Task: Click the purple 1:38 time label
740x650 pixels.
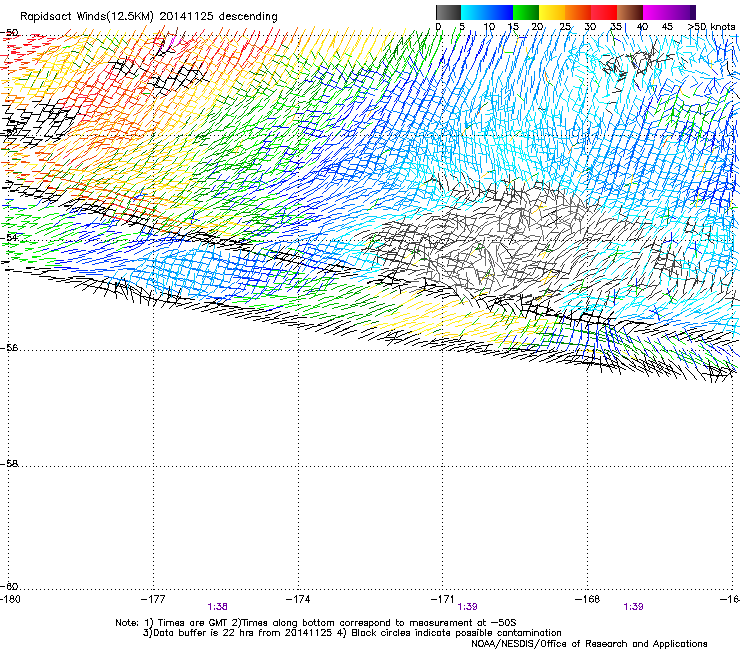Action: 218,607
